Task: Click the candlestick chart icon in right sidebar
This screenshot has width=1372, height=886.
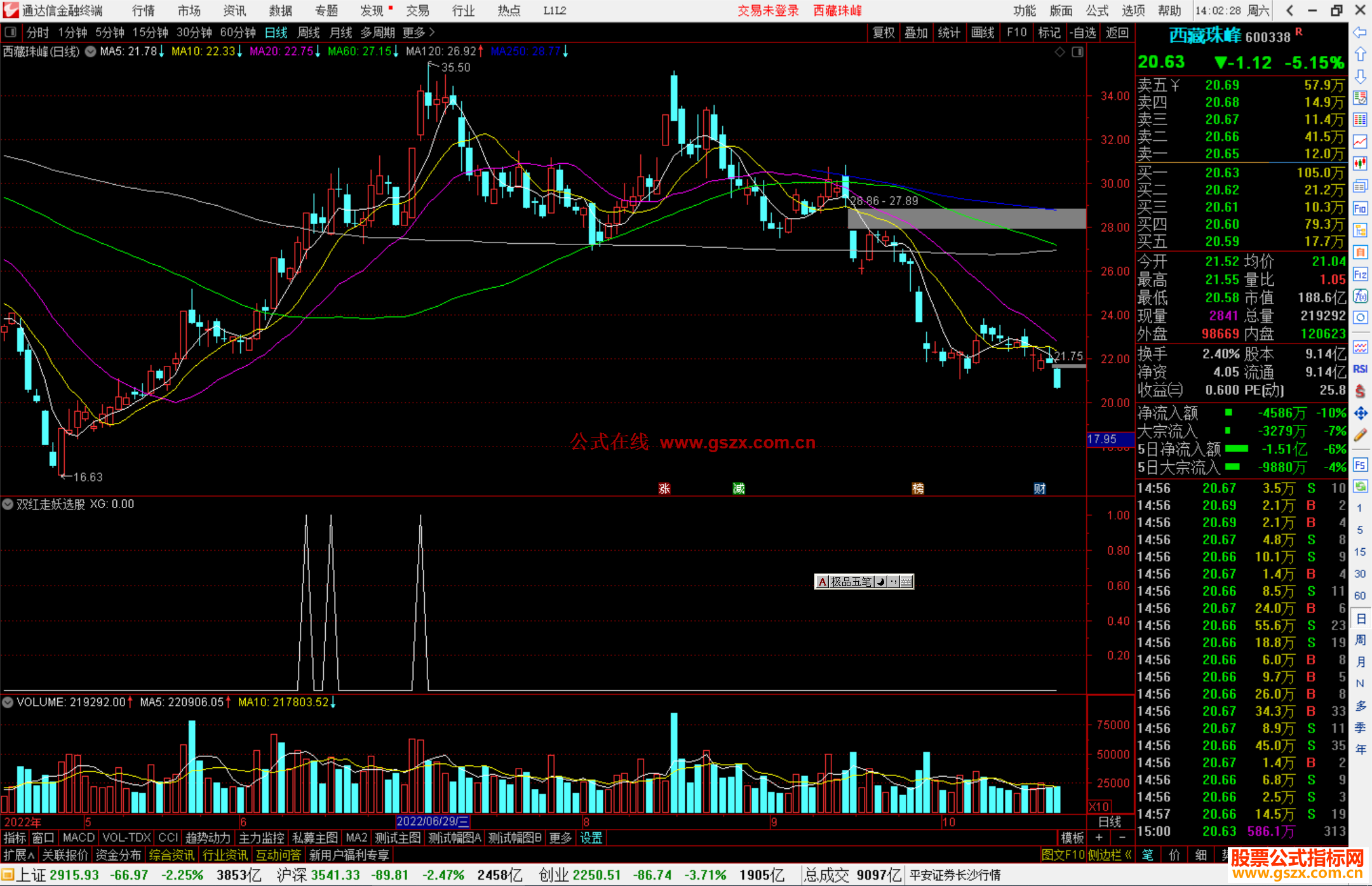Action: 1360,163
